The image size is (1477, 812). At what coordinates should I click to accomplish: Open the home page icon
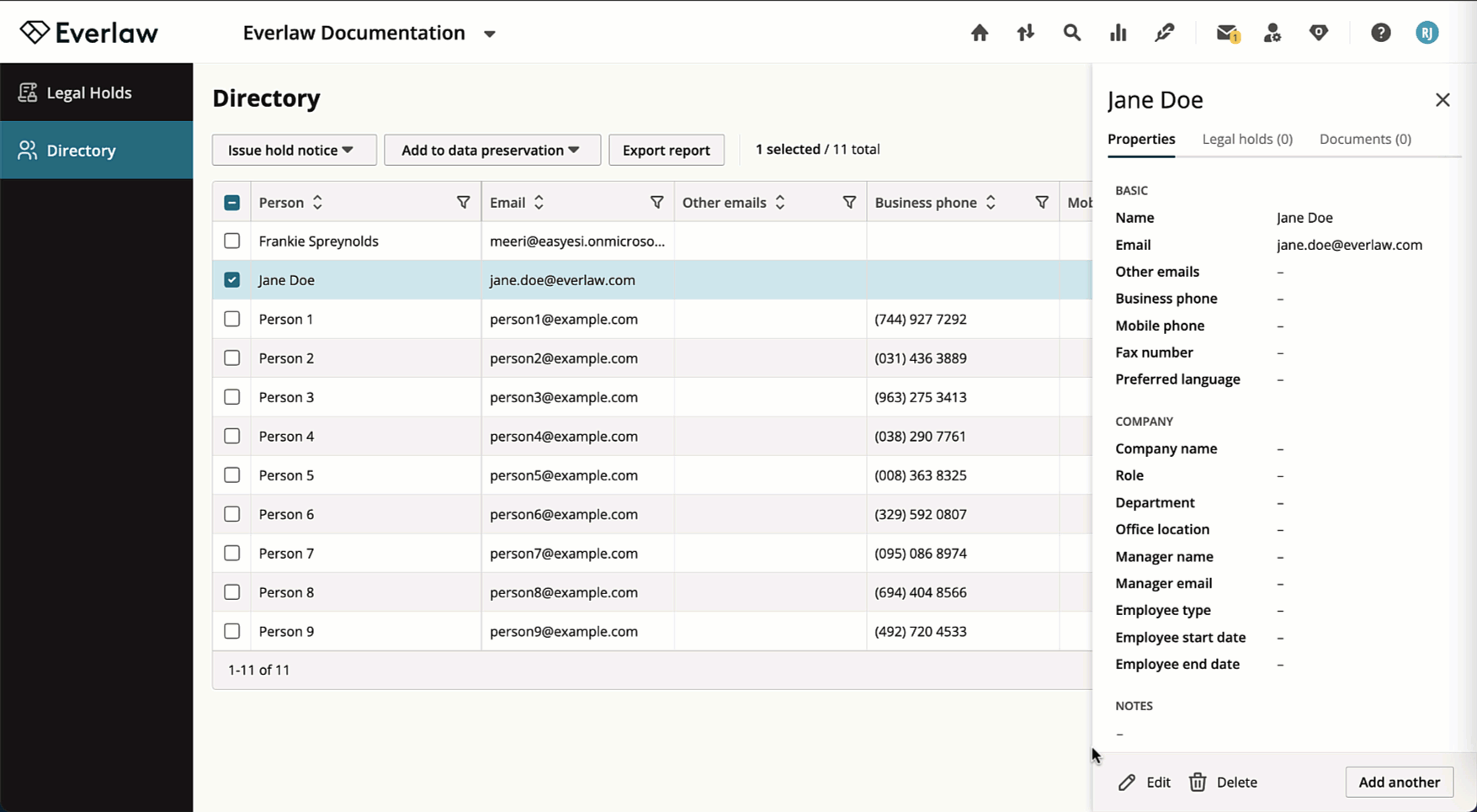coord(980,33)
